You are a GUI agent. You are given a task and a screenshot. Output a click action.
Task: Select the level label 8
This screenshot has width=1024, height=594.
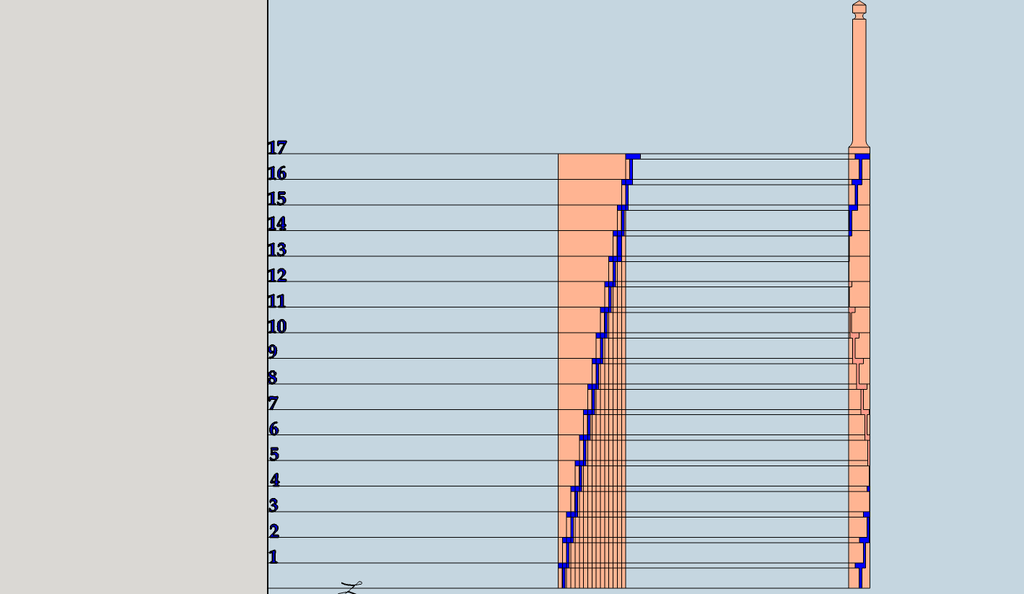coord(273,377)
